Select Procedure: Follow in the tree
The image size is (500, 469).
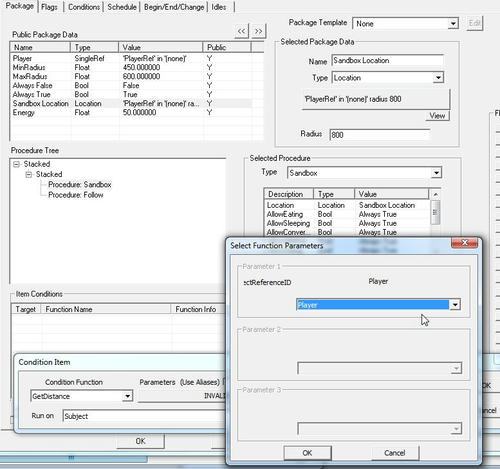[x=76, y=195]
